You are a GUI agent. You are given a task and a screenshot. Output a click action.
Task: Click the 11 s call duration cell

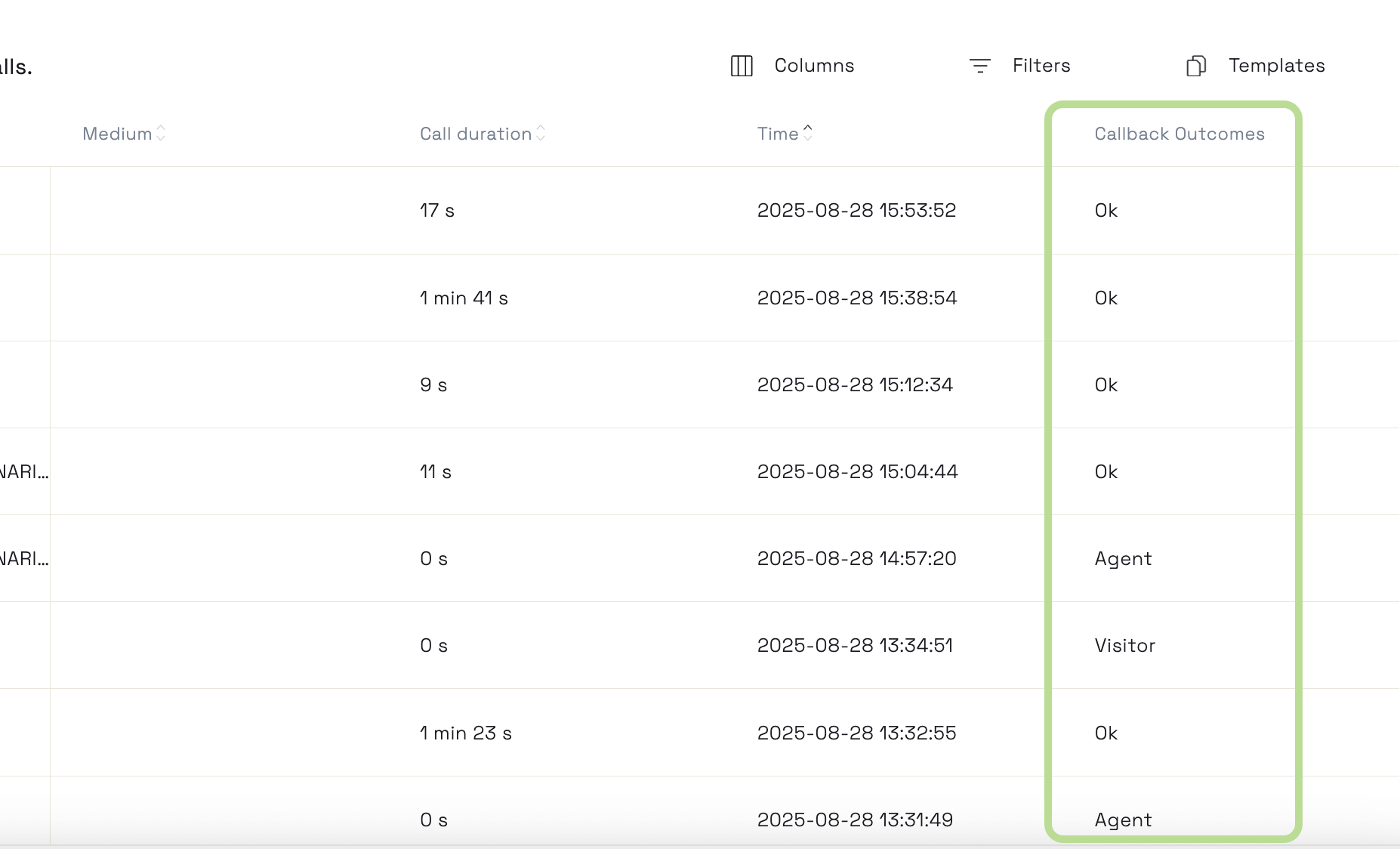pos(436,471)
